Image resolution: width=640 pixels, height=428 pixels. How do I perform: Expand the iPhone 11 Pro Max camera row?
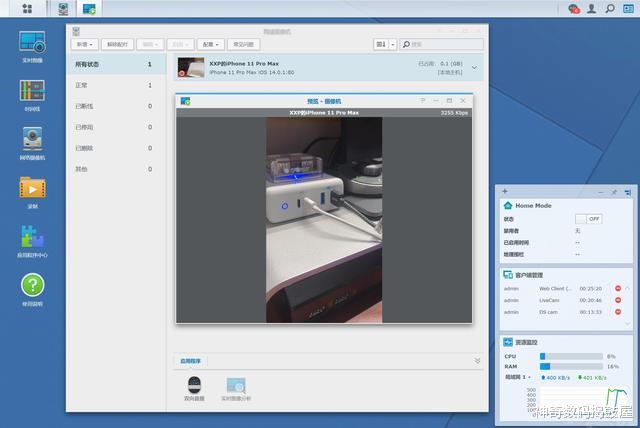click(474, 67)
